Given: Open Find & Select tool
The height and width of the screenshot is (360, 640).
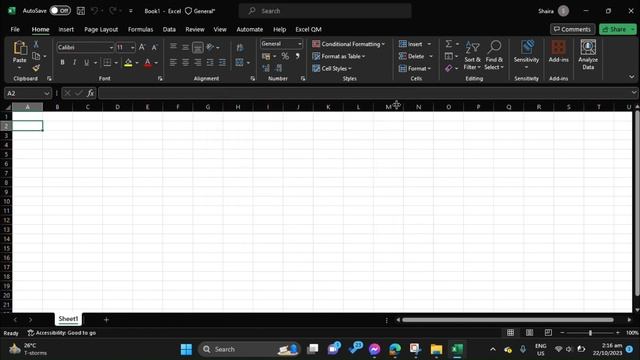Looking at the screenshot, I should tap(494, 56).
